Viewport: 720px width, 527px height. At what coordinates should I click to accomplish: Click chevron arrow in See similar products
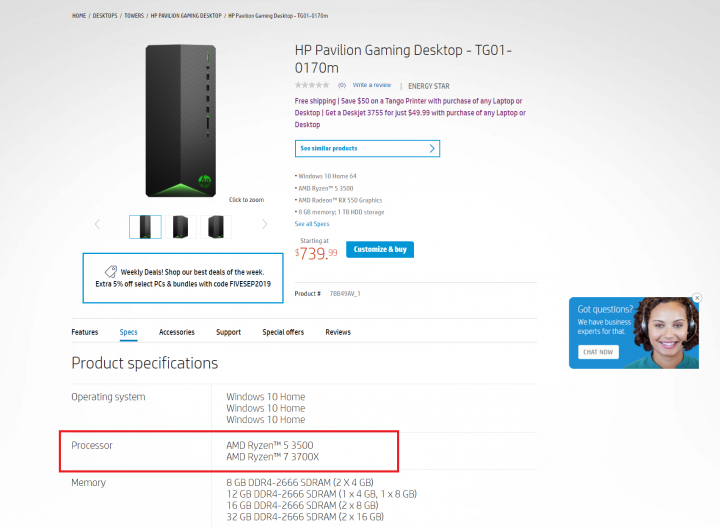coord(432,148)
